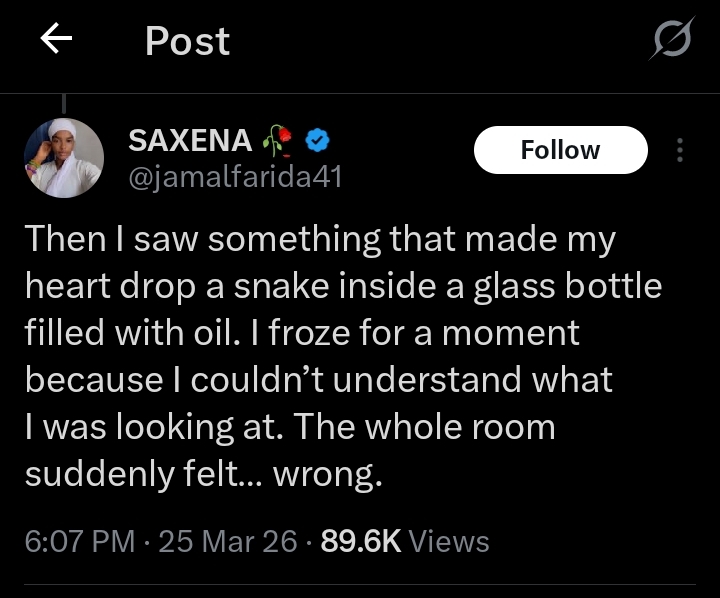Open Grok via the slashed-circle icon
The width and height of the screenshot is (720, 598).
[672, 42]
